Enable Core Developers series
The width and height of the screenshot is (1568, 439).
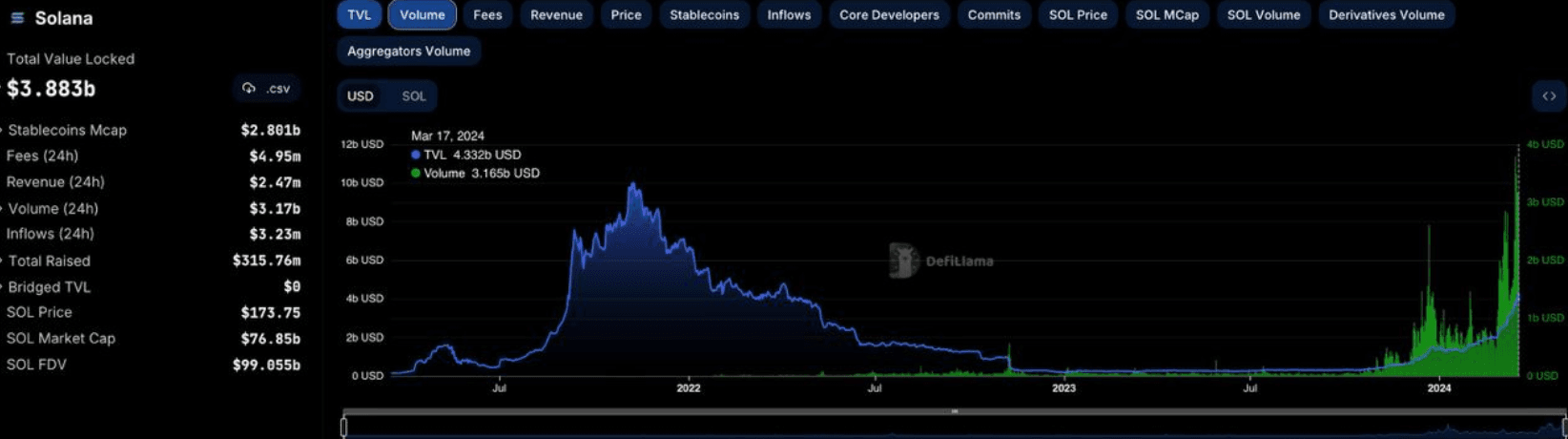pos(889,15)
